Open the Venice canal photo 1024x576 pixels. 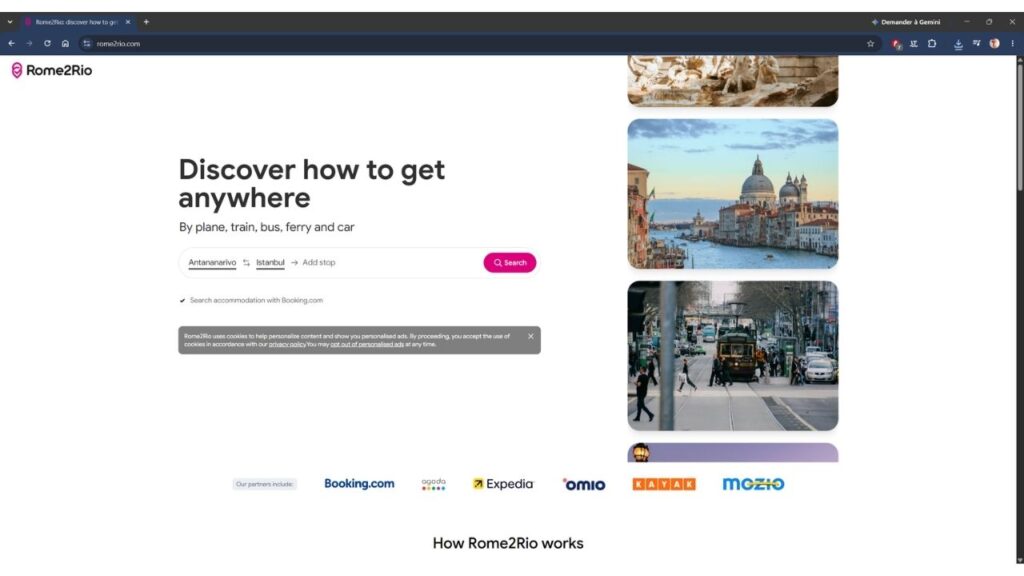(x=733, y=194)
